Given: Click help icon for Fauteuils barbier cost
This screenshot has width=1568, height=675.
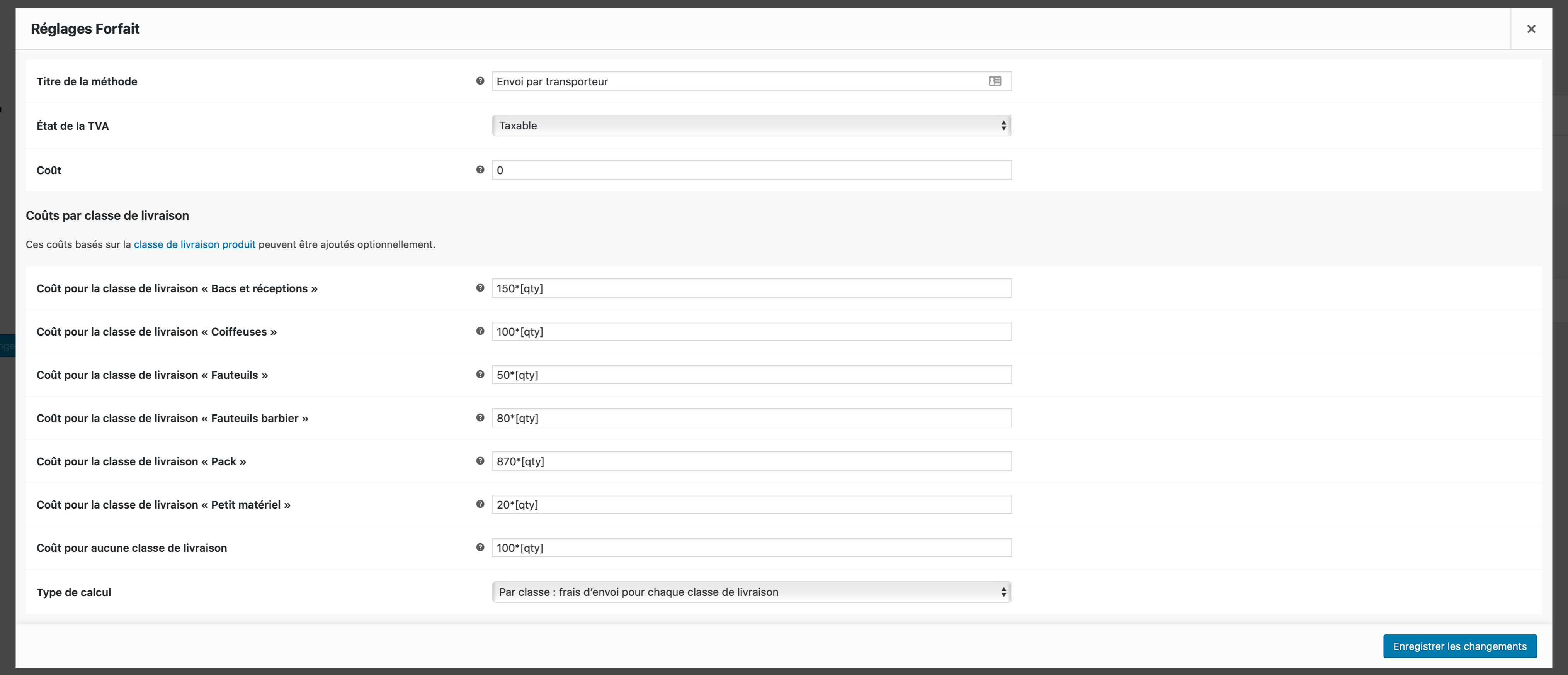Looking at the screenshot, I should [x=480, y=417].
